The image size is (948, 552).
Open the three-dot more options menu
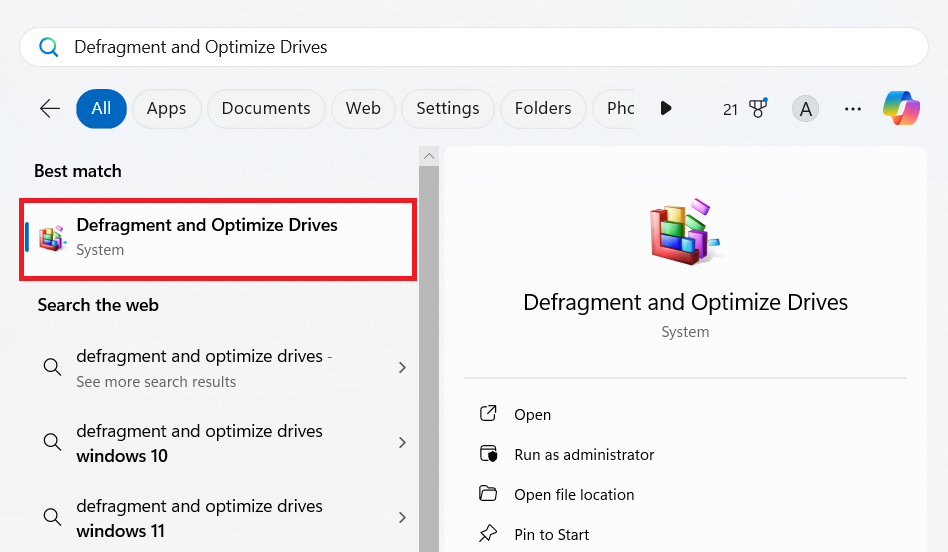(x=852, y=109)
